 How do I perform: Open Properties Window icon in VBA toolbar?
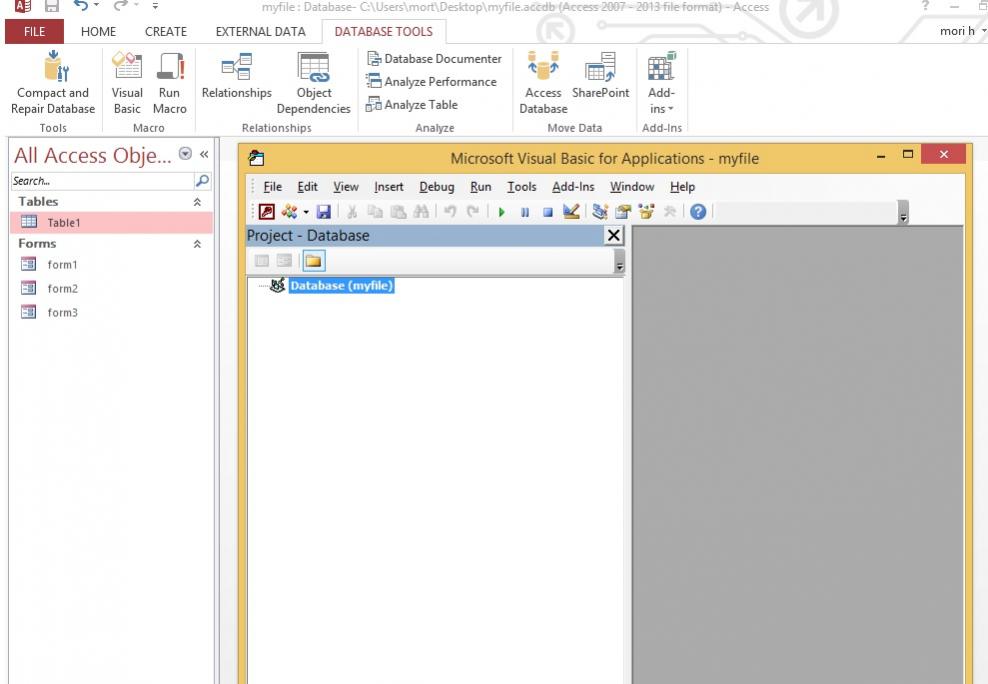pyautogui.click(x=623, y=212)
